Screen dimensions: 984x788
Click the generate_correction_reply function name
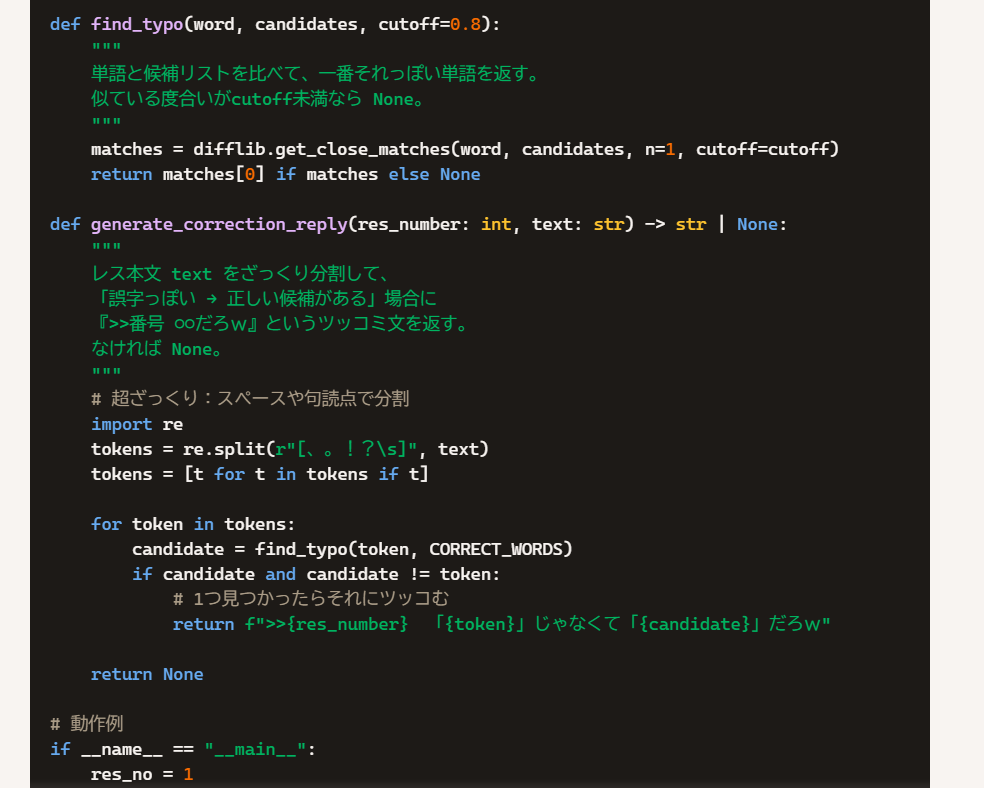pos(219,224)
